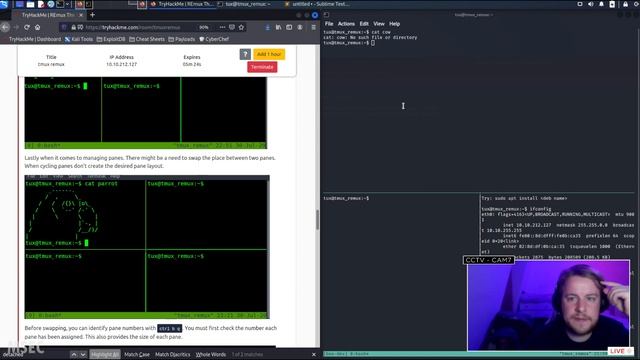Switch to tux@tmux_remux taskbar window
The width and height of the screenshot is (640, 360).
coord(244,4)
